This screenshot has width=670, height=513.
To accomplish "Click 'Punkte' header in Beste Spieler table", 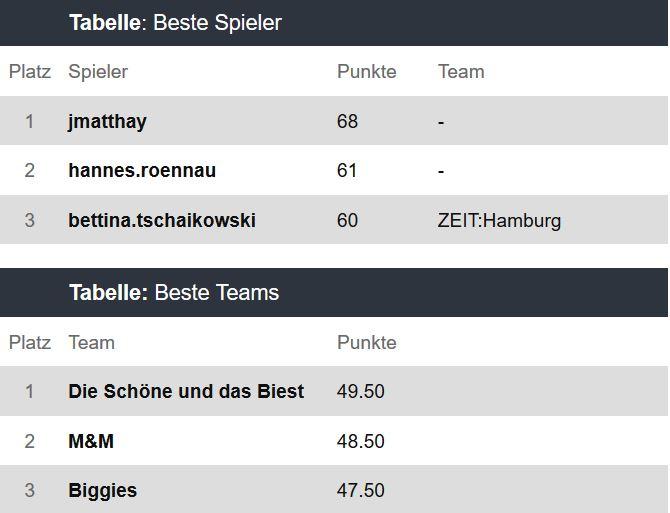I will pos(366,71).
